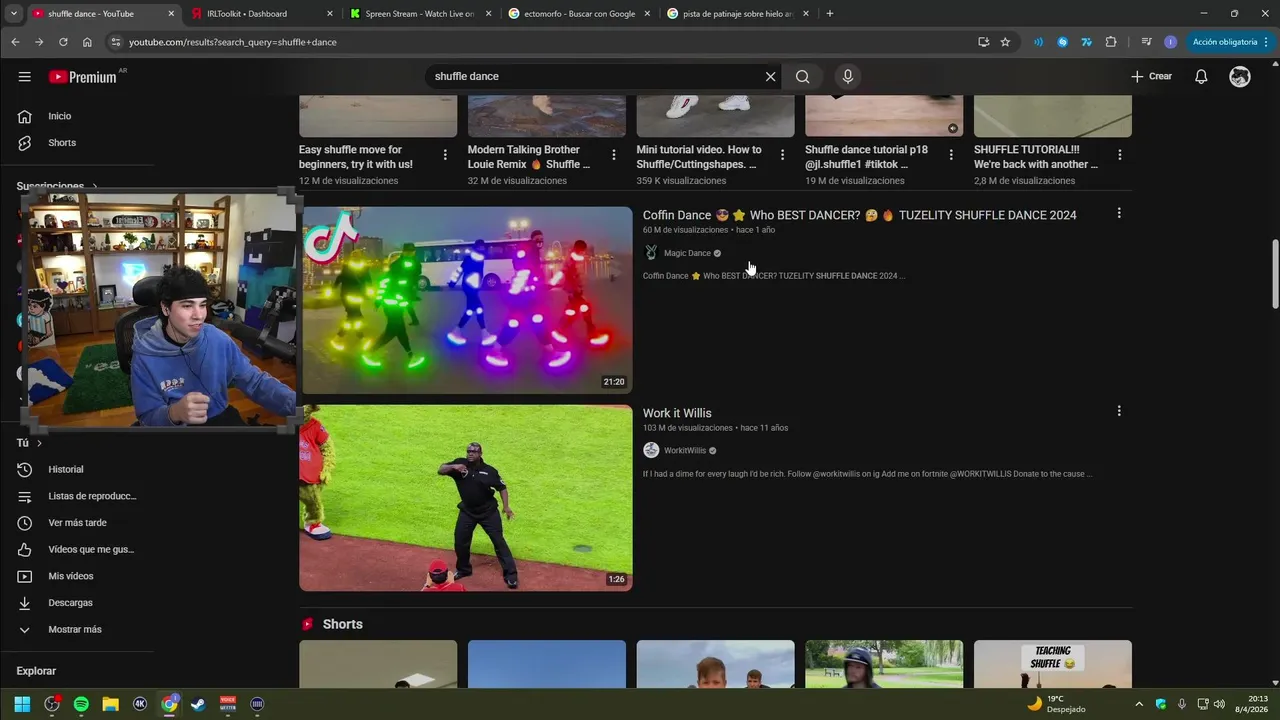This screenshot has height=720, width=1280.
Task: Go to YouTube Premium home logo
Action: 83,77
